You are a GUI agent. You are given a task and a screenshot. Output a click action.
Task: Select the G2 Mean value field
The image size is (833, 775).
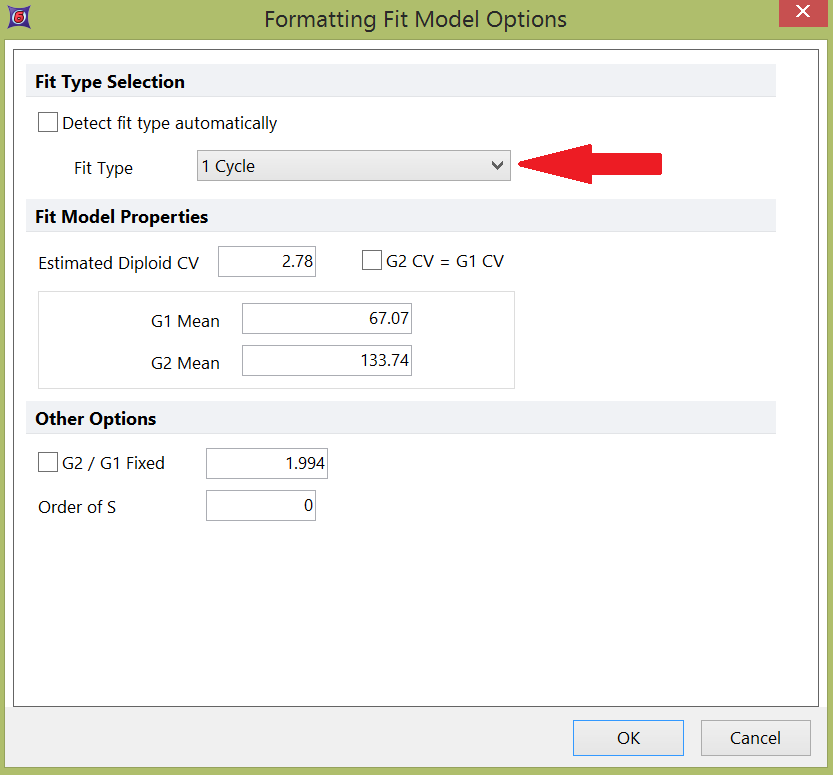pos(326,361)
